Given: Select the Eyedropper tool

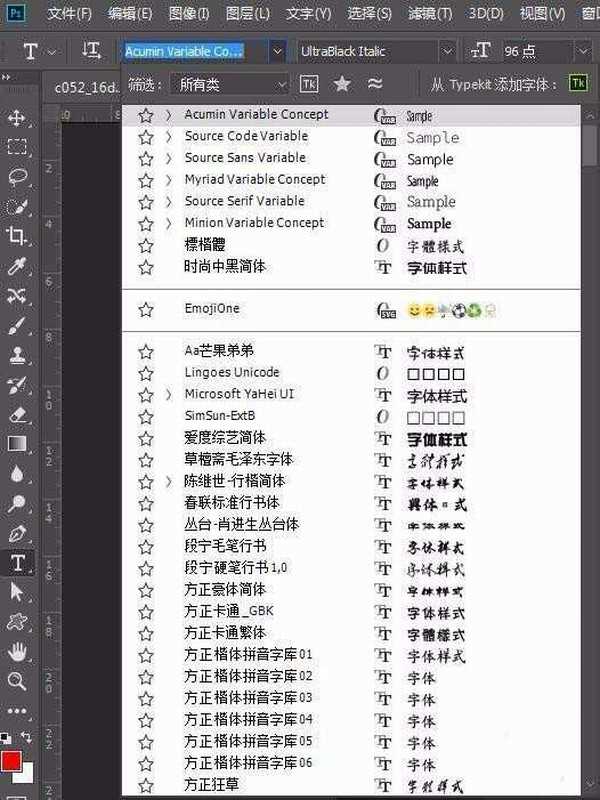Looking at the screenshot, I should [17, 266].
